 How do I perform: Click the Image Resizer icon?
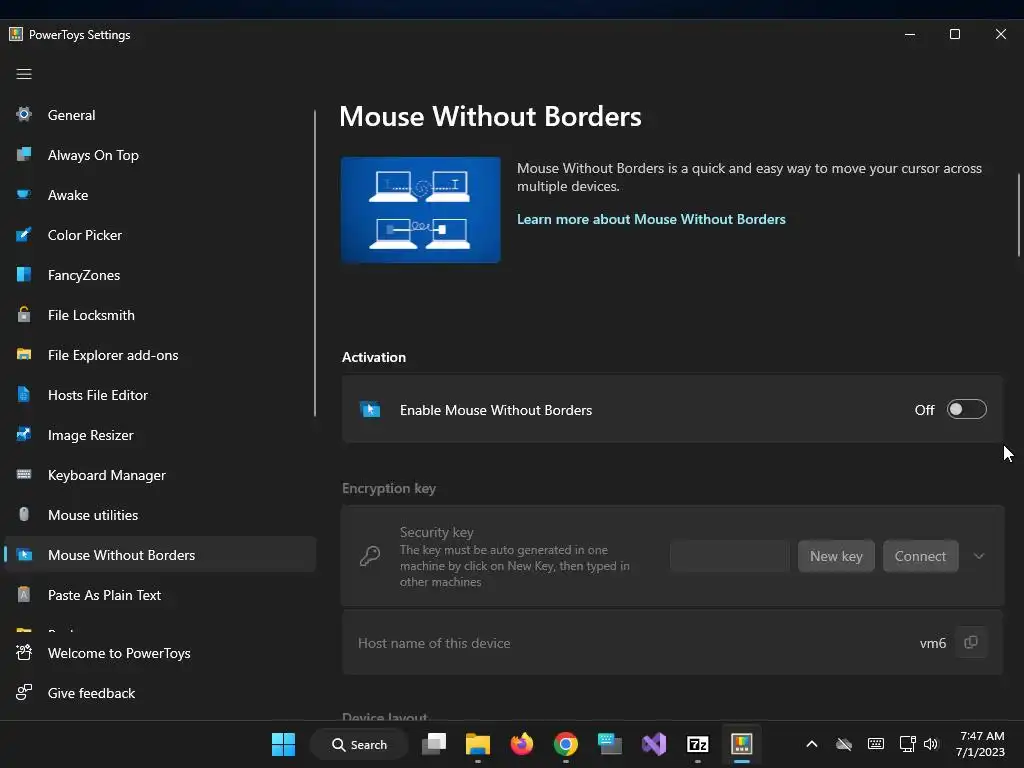[24, 434]
